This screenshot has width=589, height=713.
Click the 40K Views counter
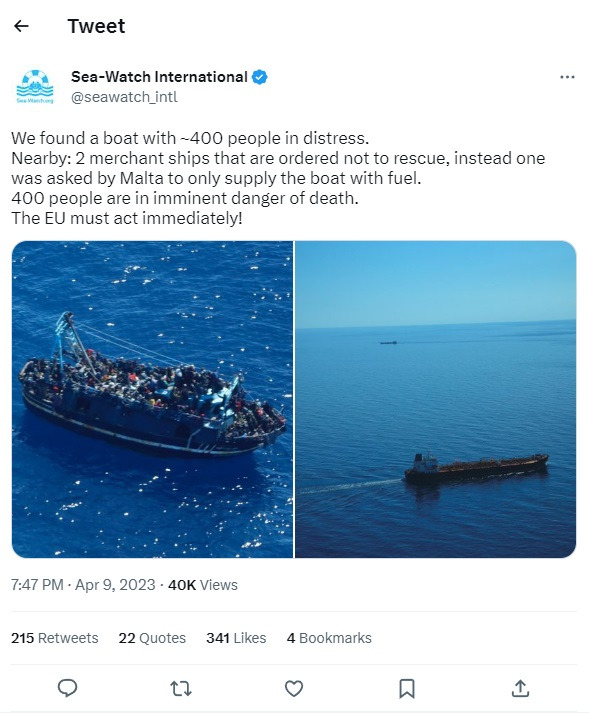[x=203, y=585]
